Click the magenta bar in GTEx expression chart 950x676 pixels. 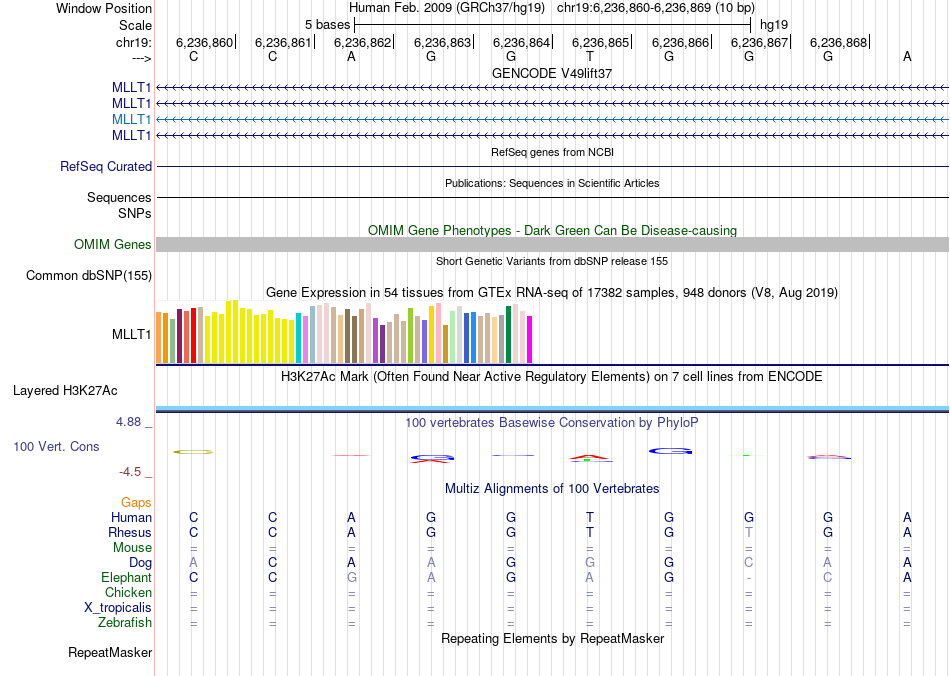tap(530, 339)
